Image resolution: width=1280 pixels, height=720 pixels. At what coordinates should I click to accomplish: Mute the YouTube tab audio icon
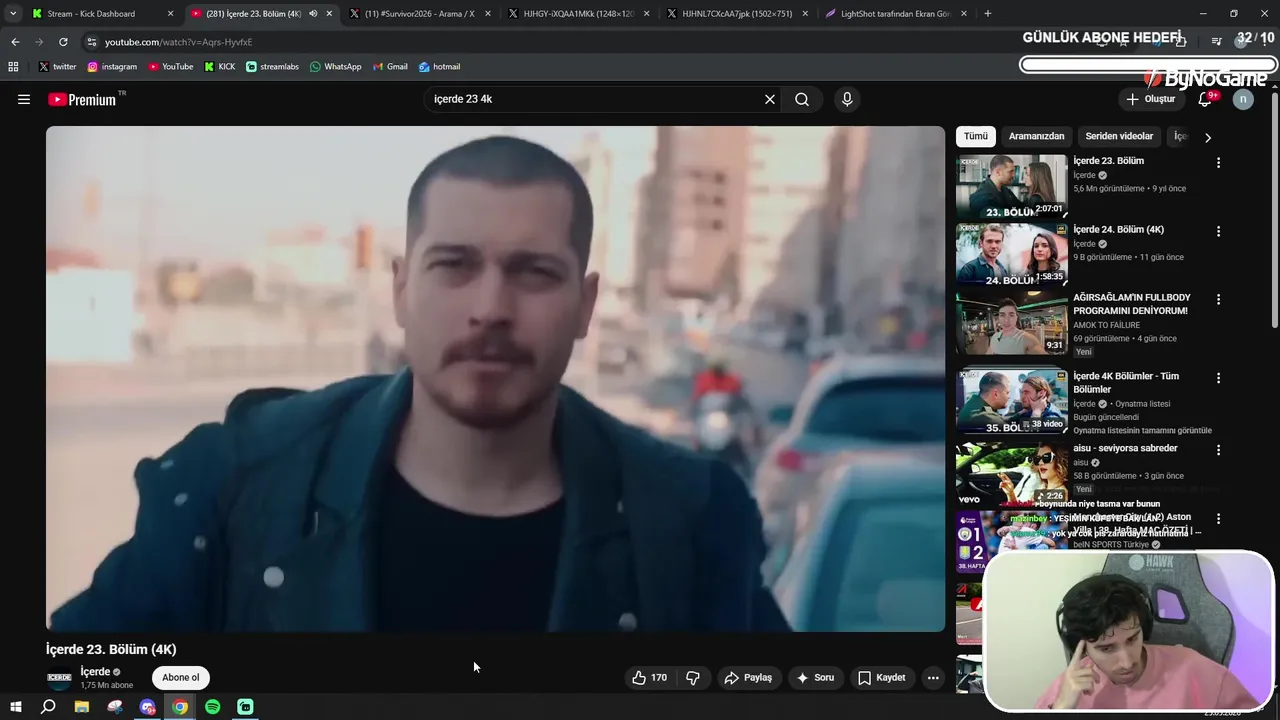pyautogui.click(x=313, y=14)
